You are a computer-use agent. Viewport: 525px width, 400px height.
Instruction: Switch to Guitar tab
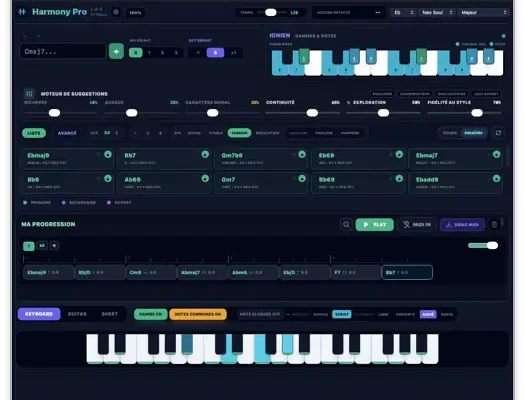(x=77, y=314)
